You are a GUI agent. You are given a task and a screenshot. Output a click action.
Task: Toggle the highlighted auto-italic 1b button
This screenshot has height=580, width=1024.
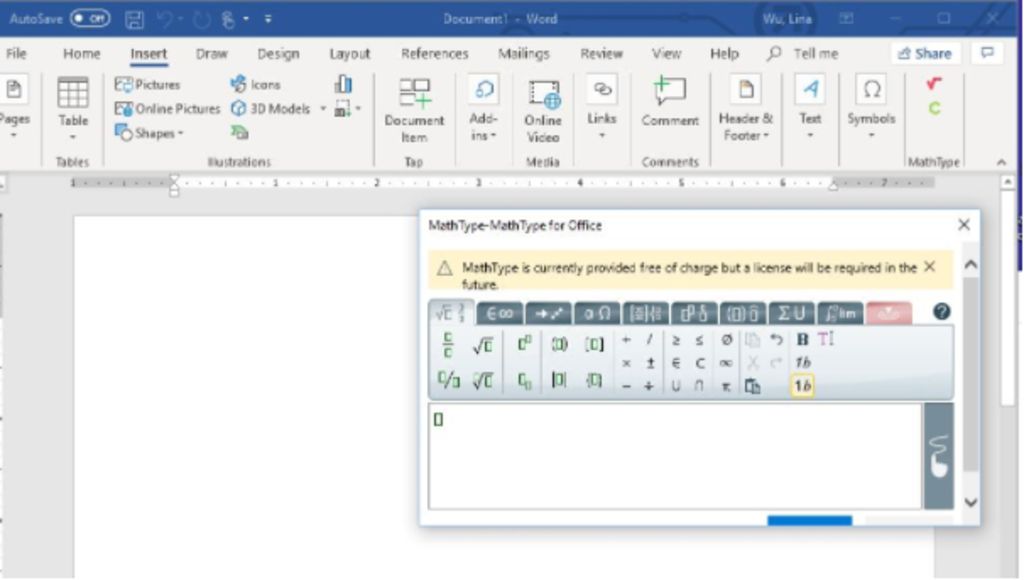(802, 385)
